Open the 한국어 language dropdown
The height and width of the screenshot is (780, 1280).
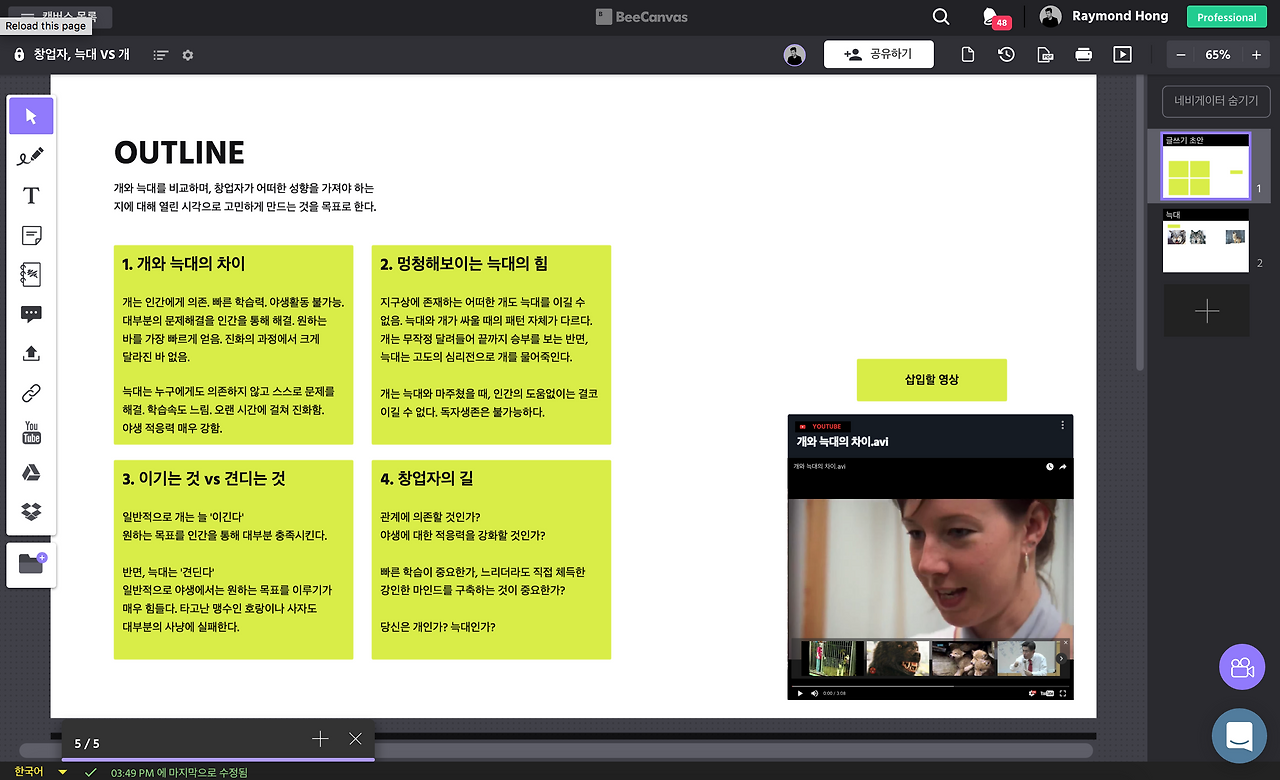(x=33, y=771)
